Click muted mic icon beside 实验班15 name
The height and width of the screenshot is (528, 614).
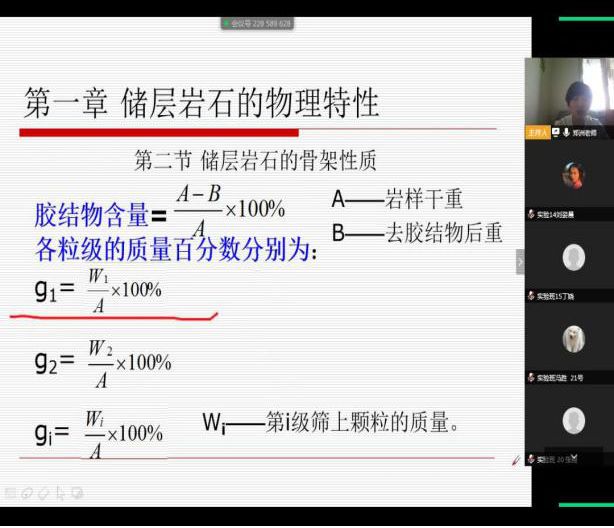pyautogui.click(x=531, y=296)
